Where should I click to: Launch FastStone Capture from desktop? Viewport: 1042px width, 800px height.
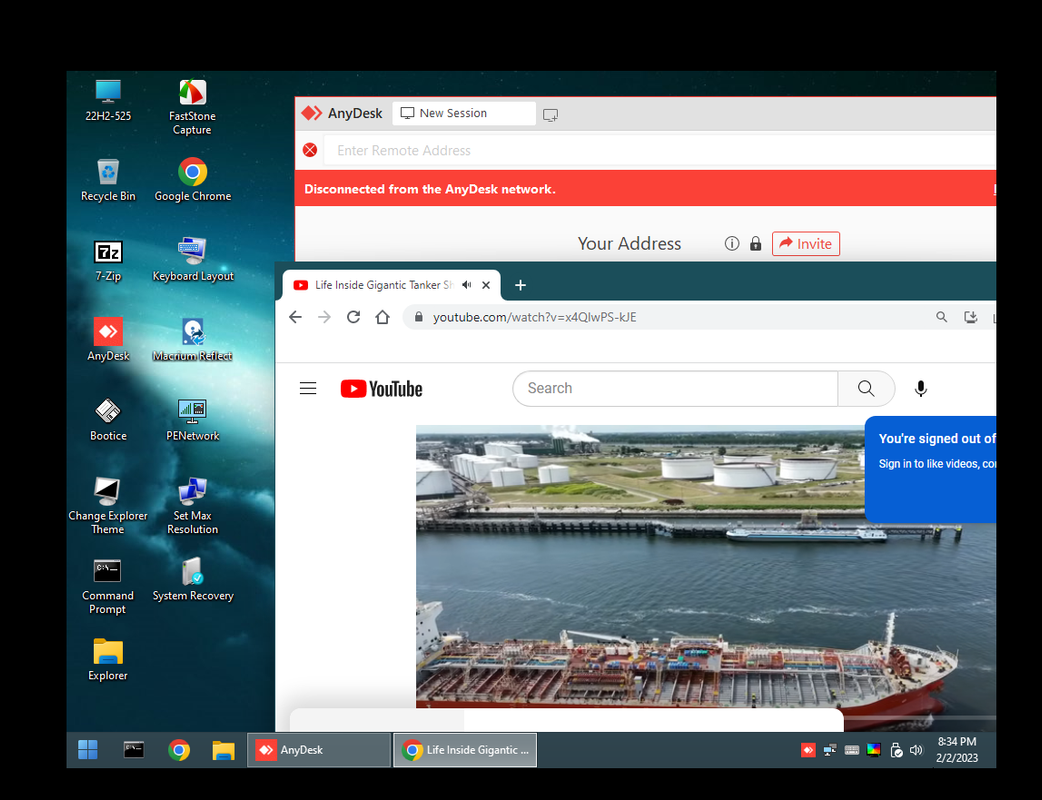pyautogui.click(x=192, y=107)
